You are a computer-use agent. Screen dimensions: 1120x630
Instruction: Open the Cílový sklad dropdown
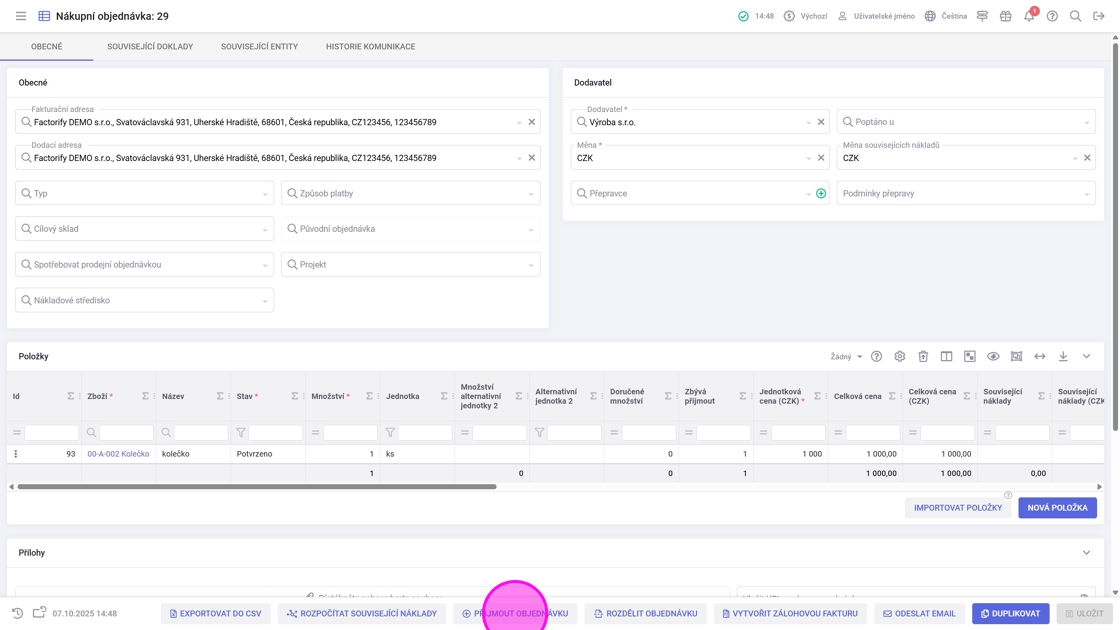click(144, 229)
